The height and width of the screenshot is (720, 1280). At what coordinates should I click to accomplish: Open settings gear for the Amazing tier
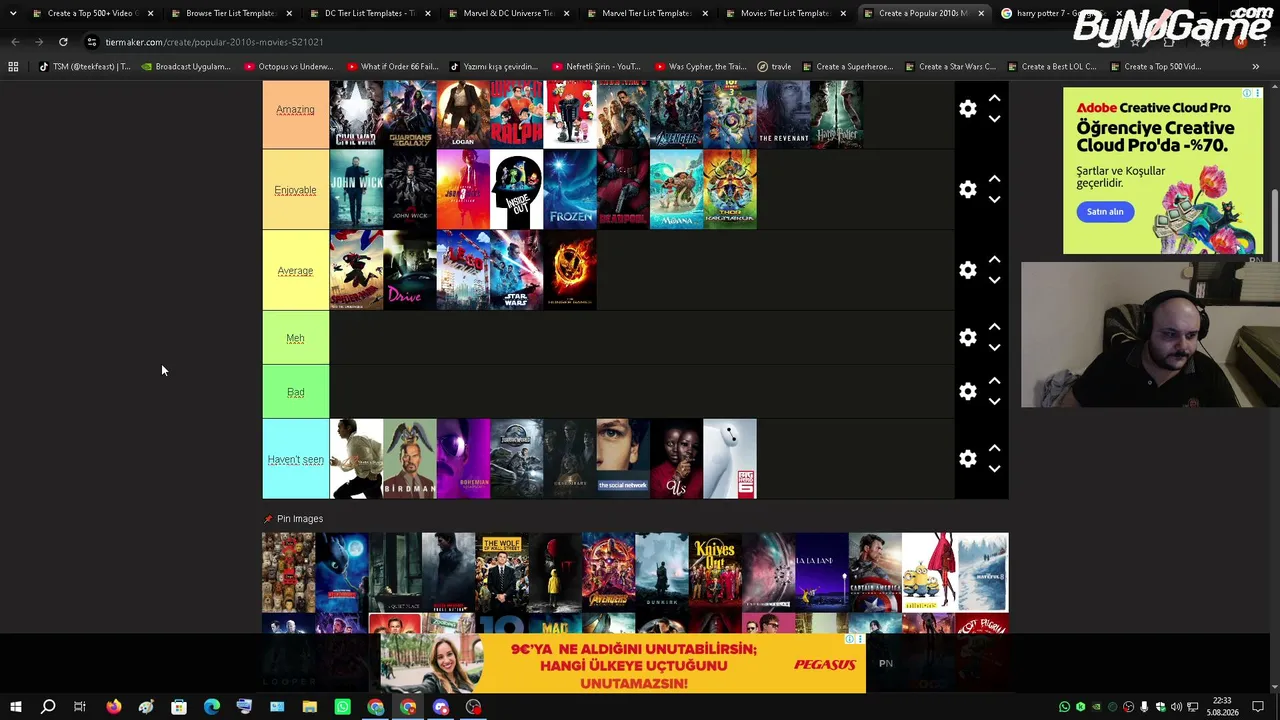967,109
